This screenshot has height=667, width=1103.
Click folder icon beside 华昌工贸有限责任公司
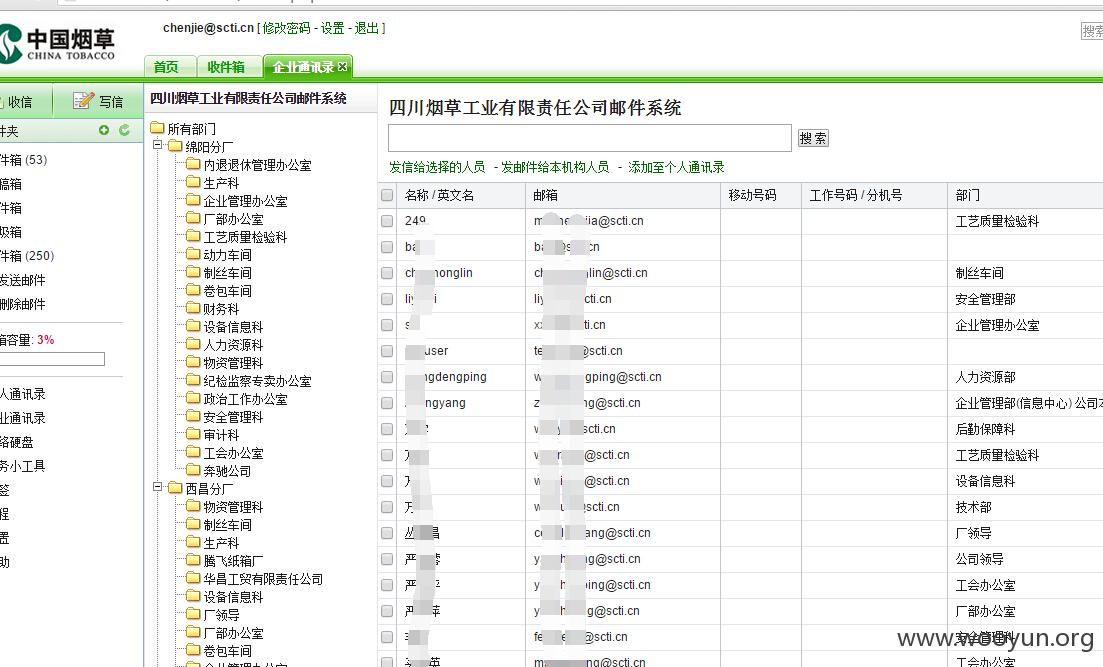tap(193, 579)
